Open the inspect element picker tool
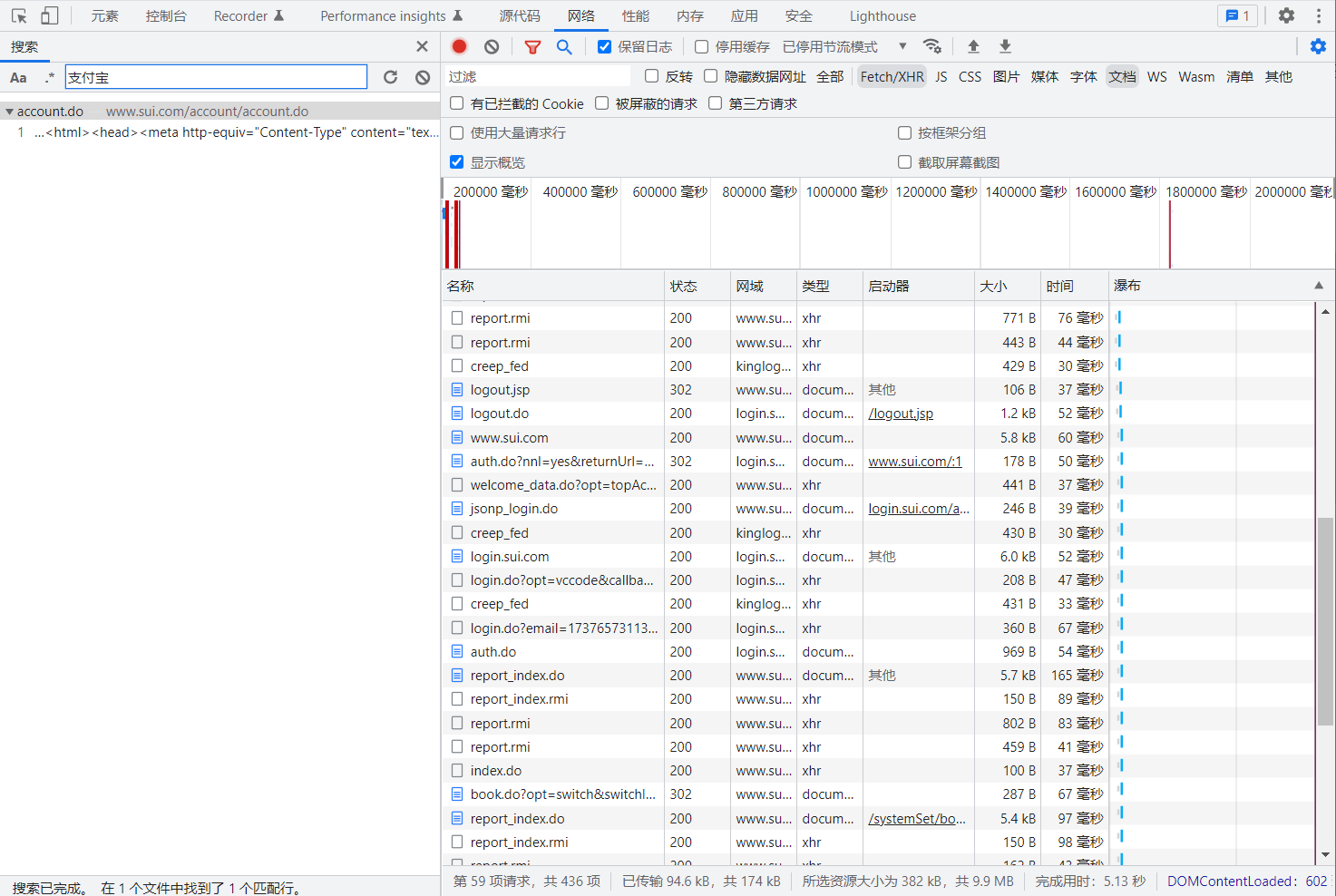 pyautogui.click(x=19, y=15)
